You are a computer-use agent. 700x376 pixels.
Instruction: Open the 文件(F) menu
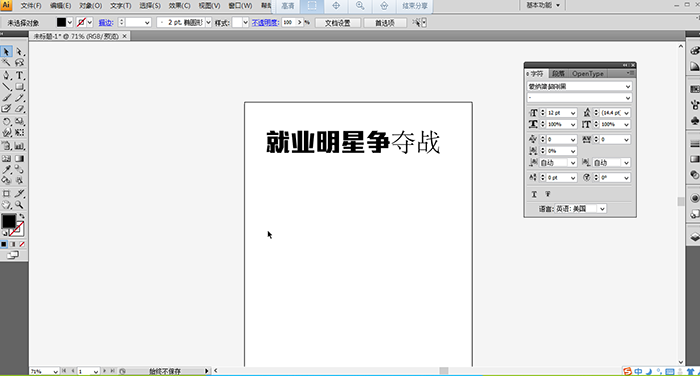tap(31, 6)
